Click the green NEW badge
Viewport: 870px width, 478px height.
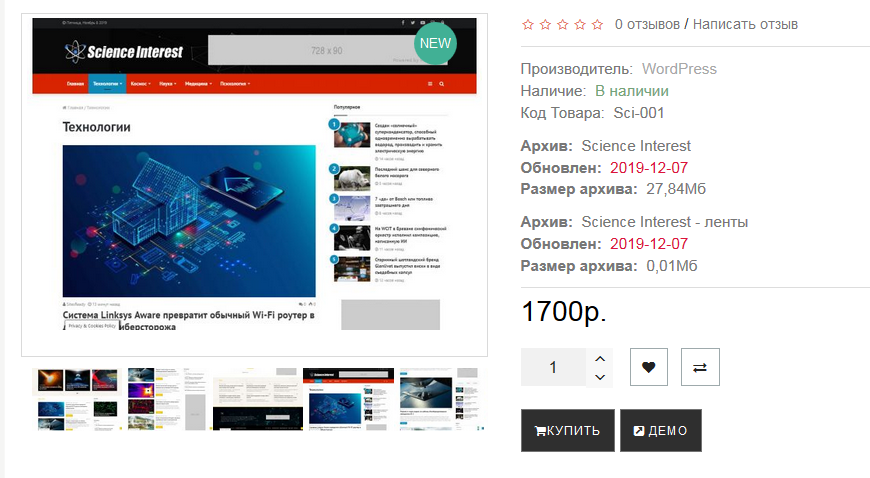click(436, 43)
